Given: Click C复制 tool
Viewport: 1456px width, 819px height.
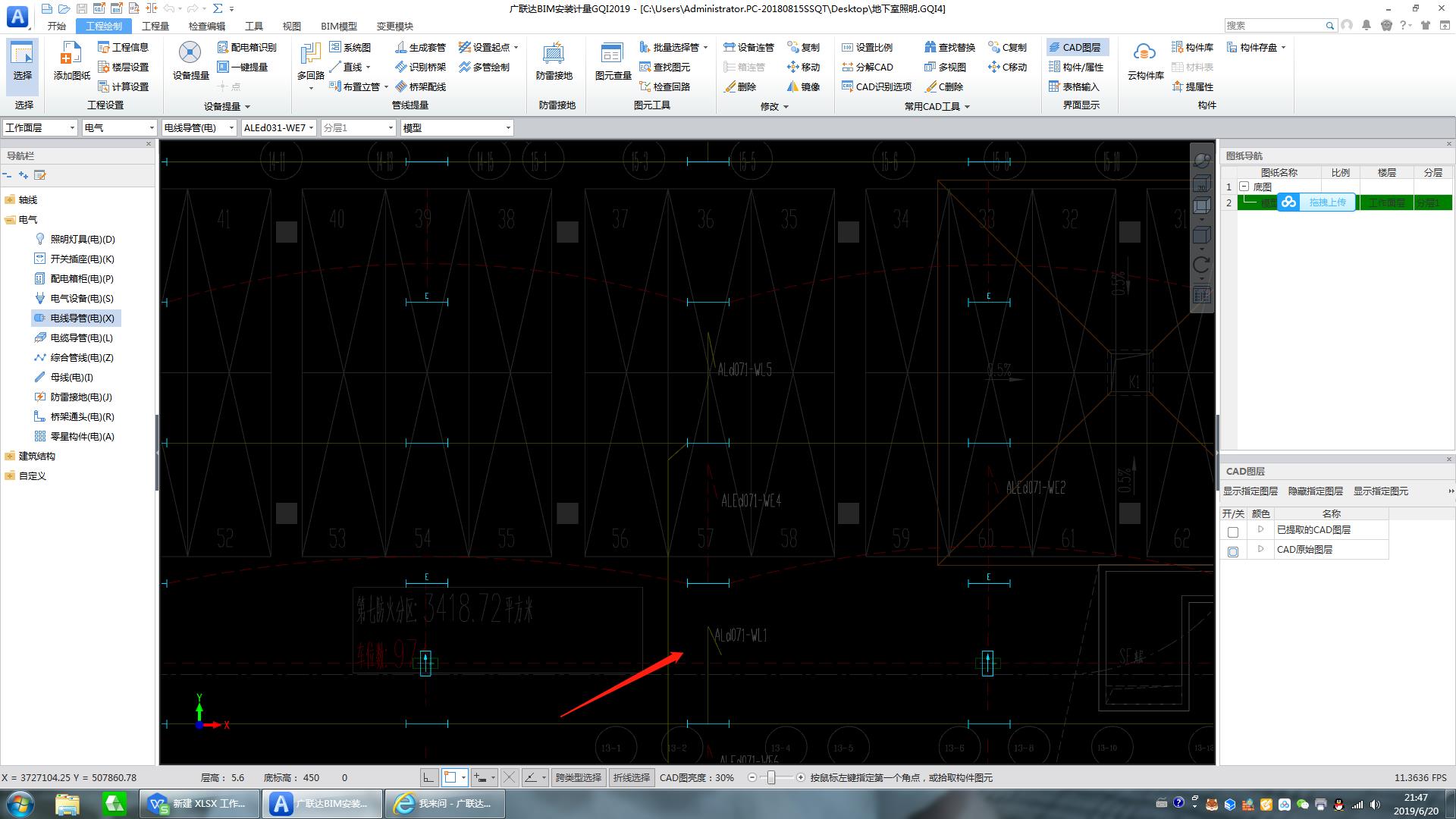Looking at the screenshot, I should click(x=1007, y=47).
